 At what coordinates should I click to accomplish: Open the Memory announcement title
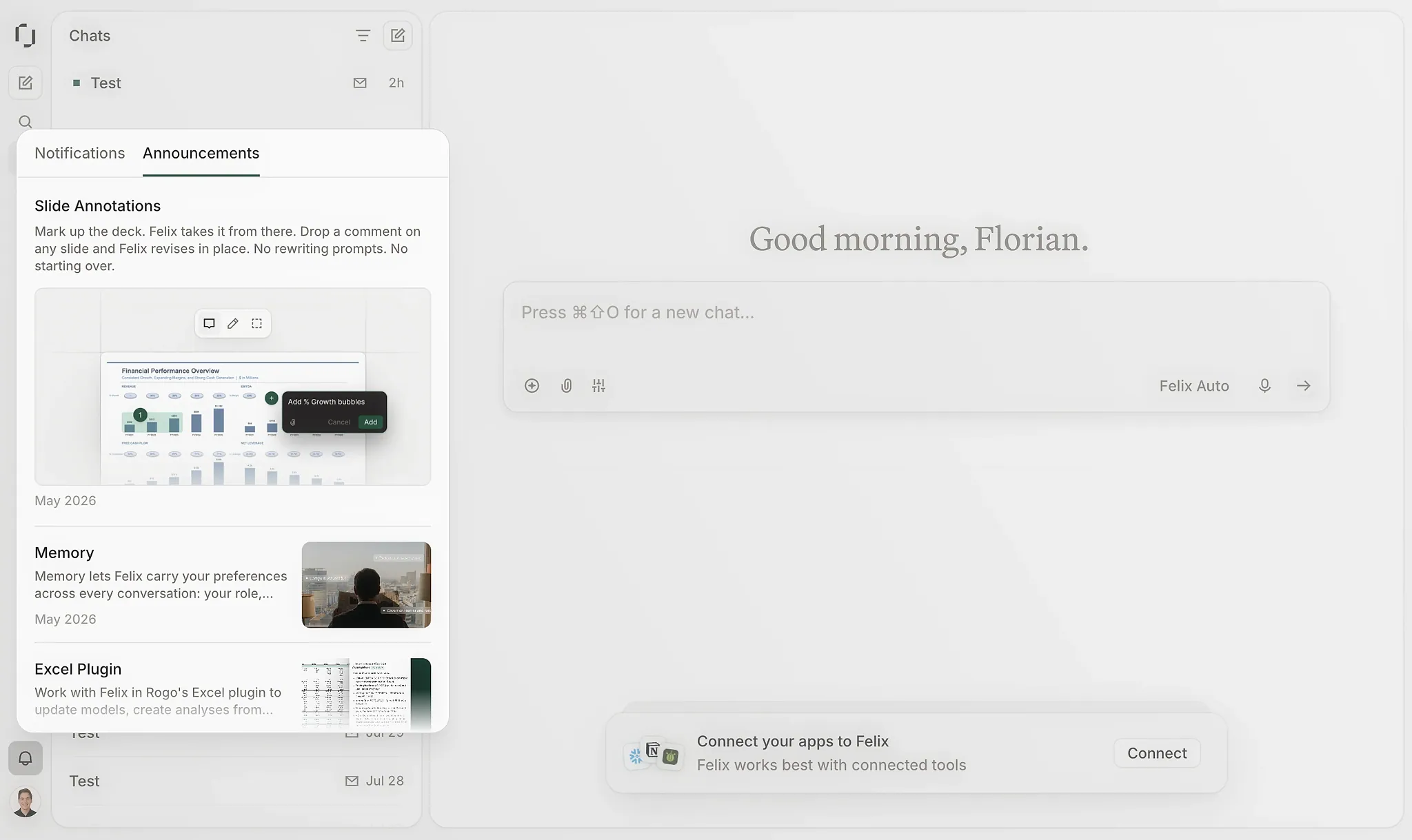64,553
